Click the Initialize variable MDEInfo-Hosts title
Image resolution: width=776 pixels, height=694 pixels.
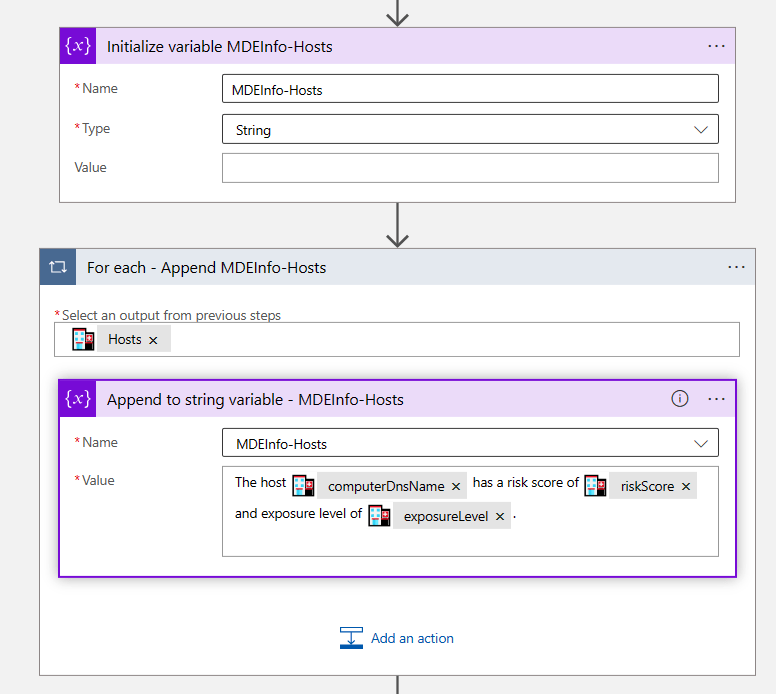coord(220,46)
